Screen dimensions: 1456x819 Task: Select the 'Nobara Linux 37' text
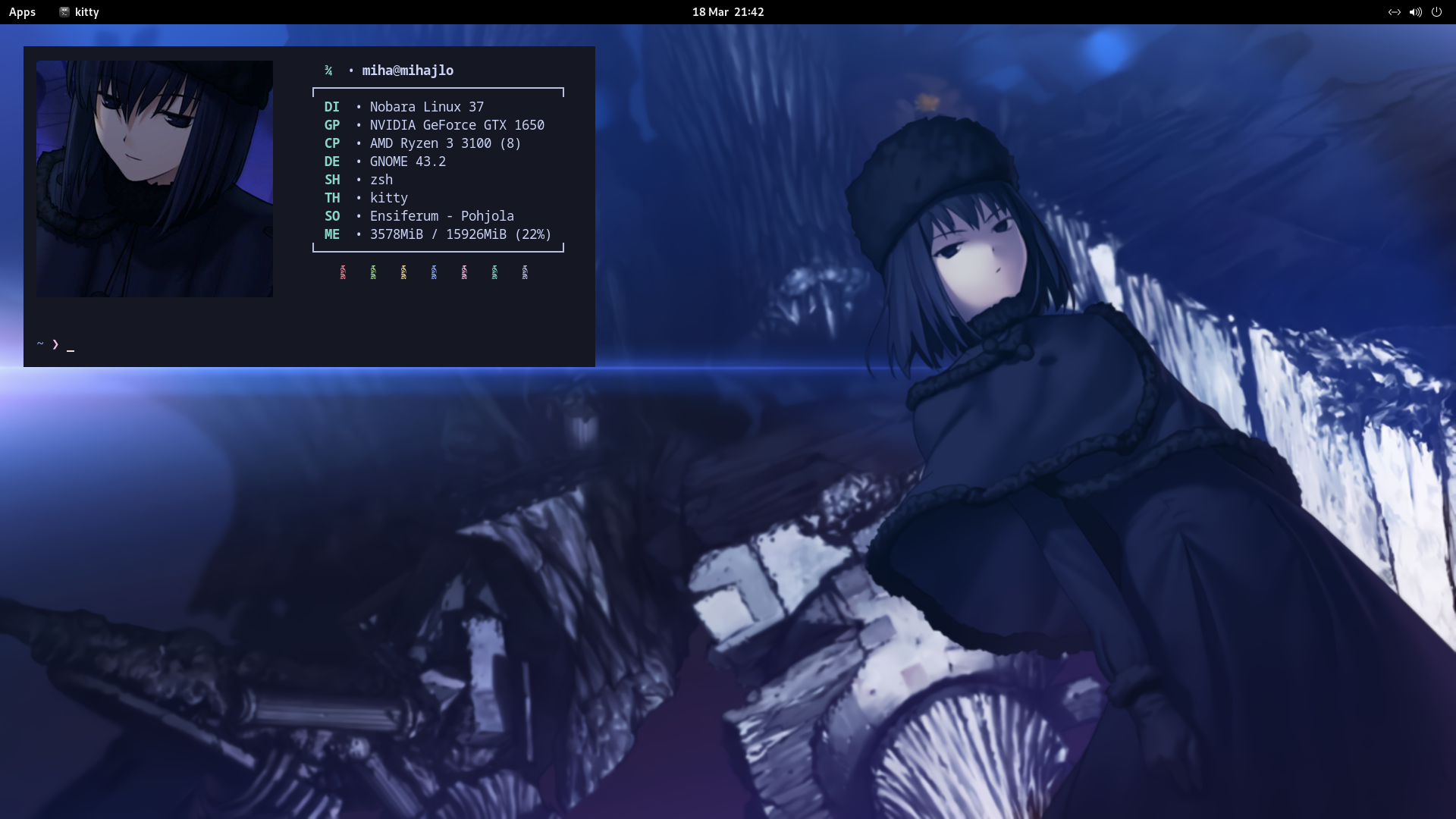(427, 107)
